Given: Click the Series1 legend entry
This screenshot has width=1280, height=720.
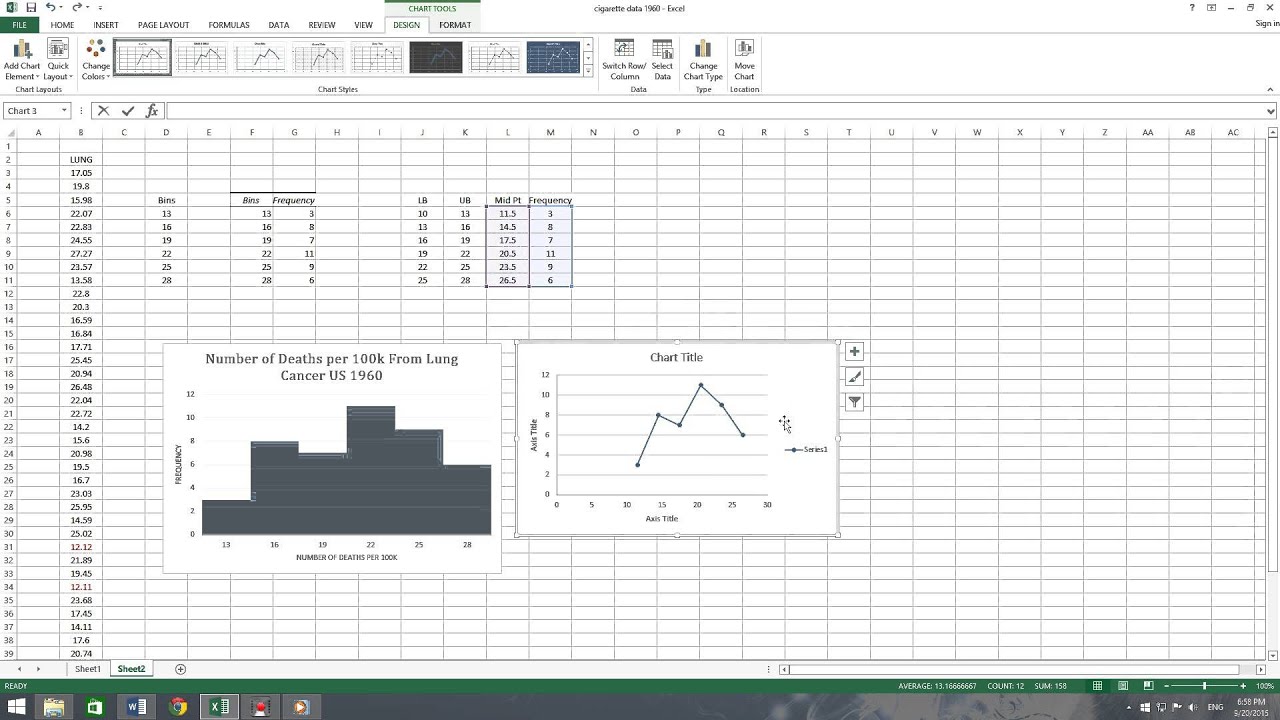Looking at the screenshot, I should click(x=808, y=449).
